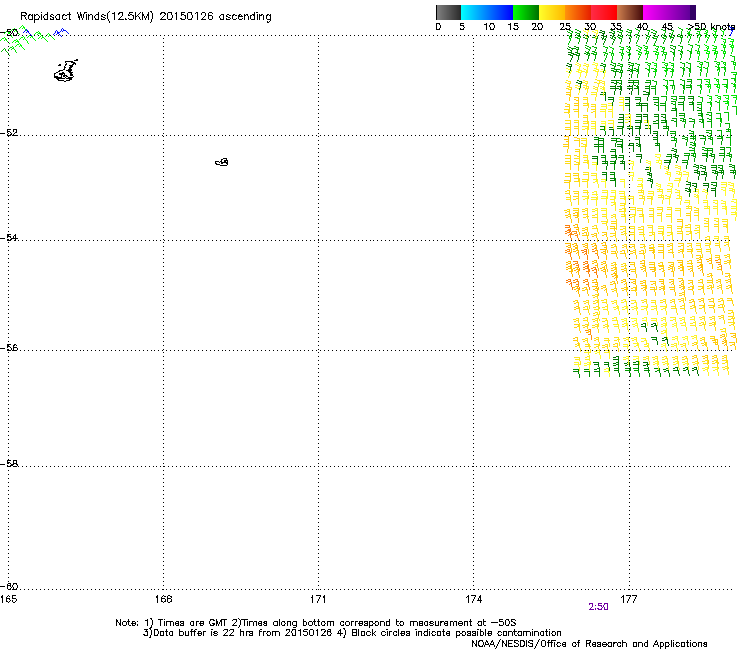Select the orange 25-30 knot legend swatch
740x650 pixels.
[x=578, y=12]
